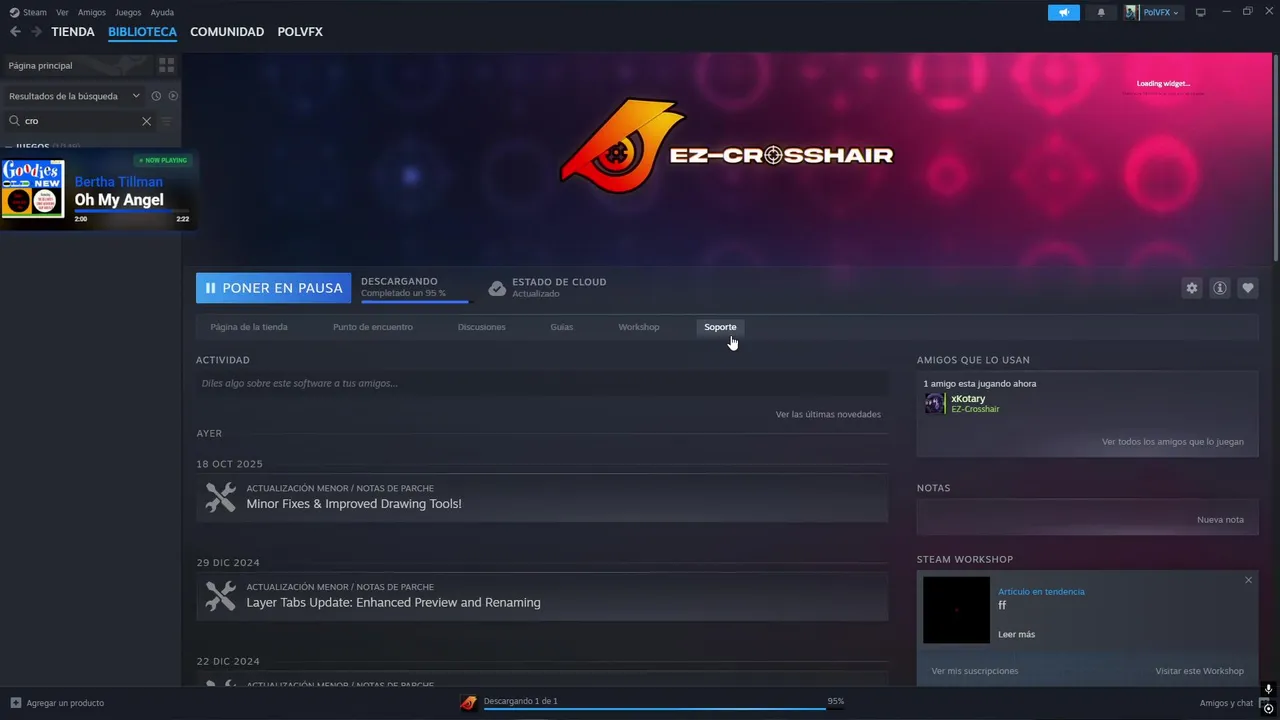Clear the library search with the X
The height and width of the screenshot is (720, 1280).
tap(146, 121)
